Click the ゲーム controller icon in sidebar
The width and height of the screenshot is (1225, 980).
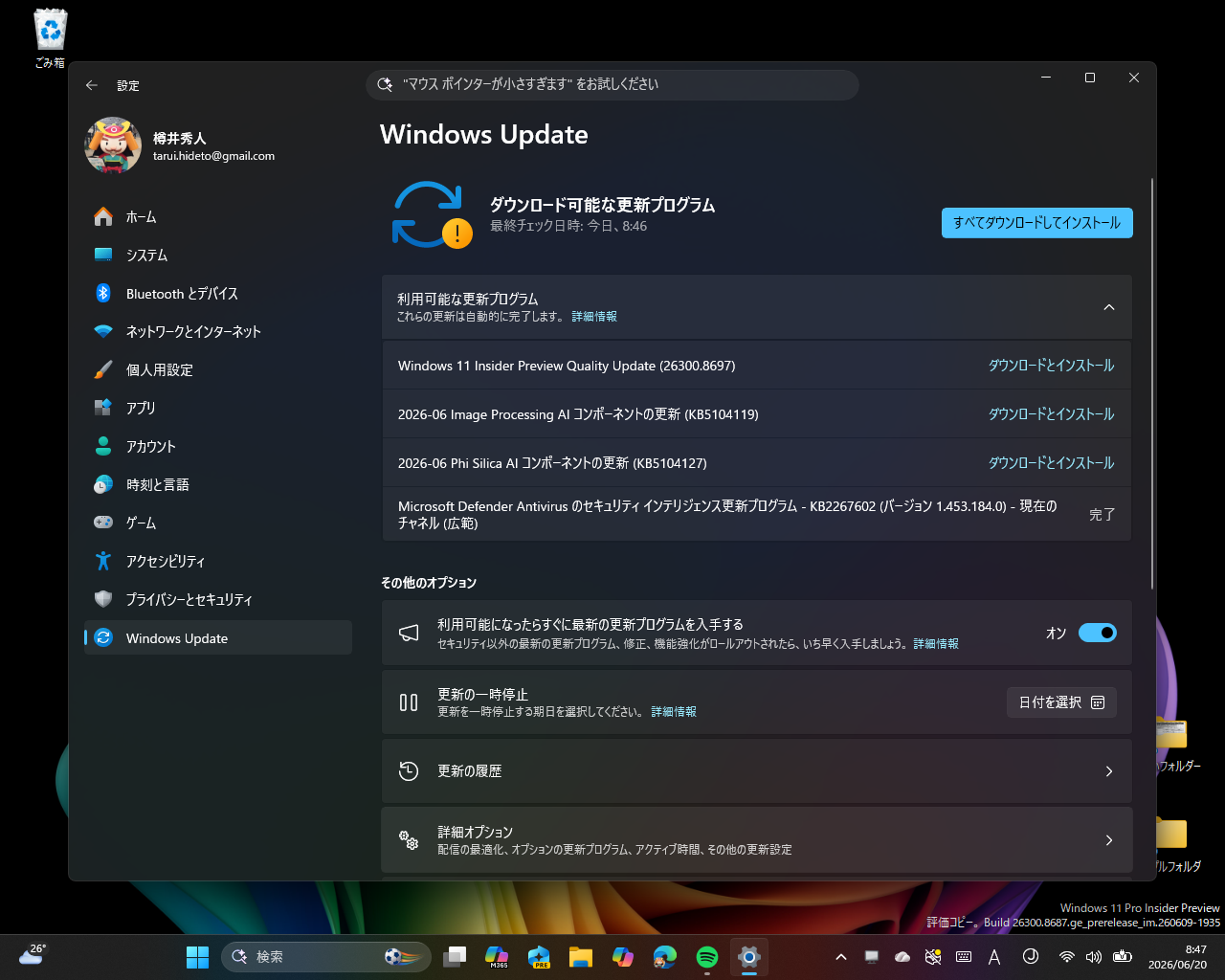pos(103,523)
